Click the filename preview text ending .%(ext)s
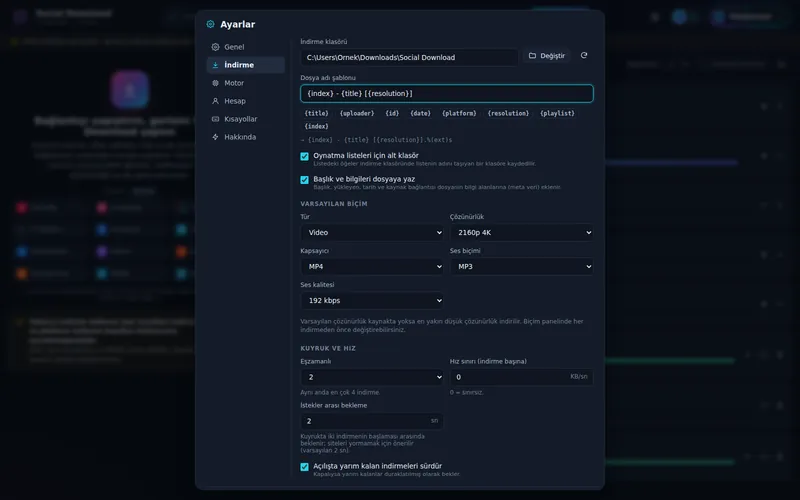 click(x=377, y=140)
